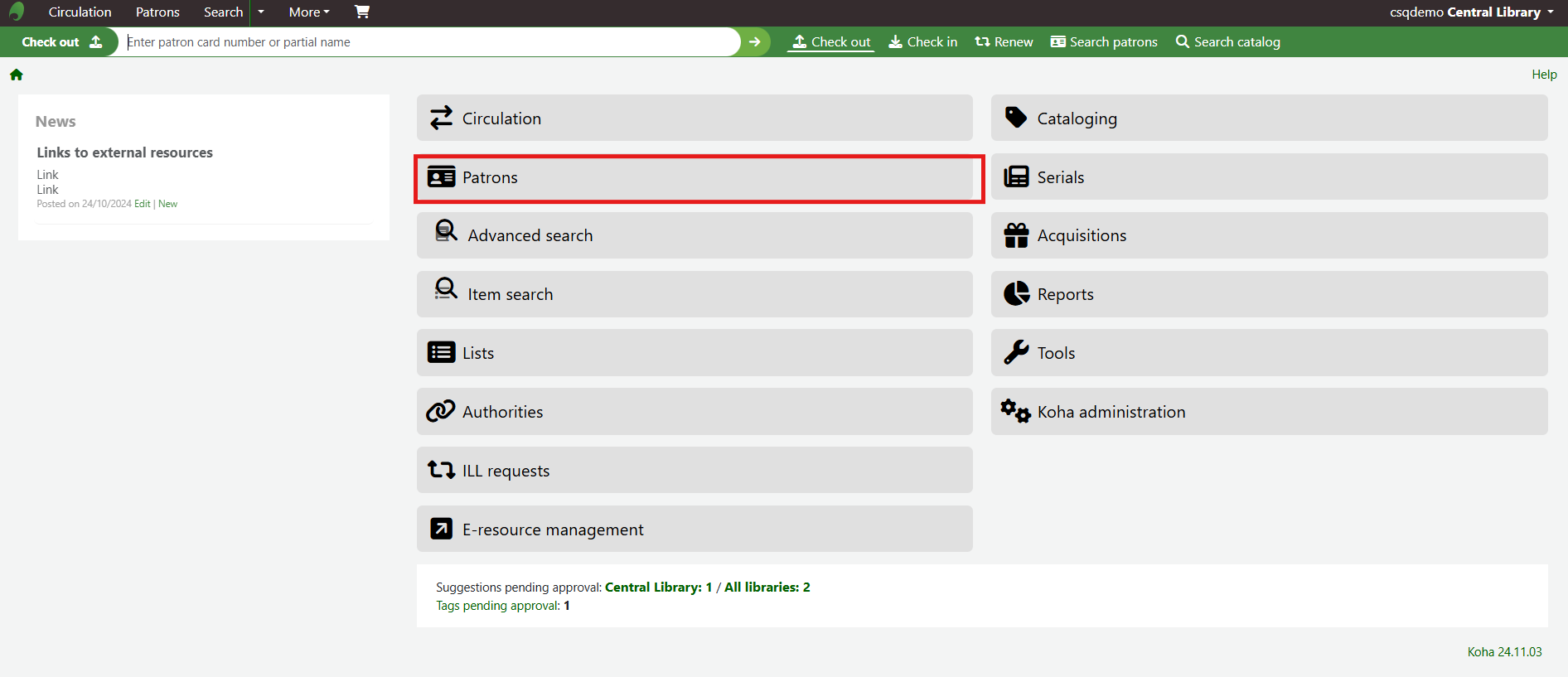Viewport: 1568px width, 677px height.
Task: Click the shopping cart icon in top bar
Action: [x=361, y=12]
